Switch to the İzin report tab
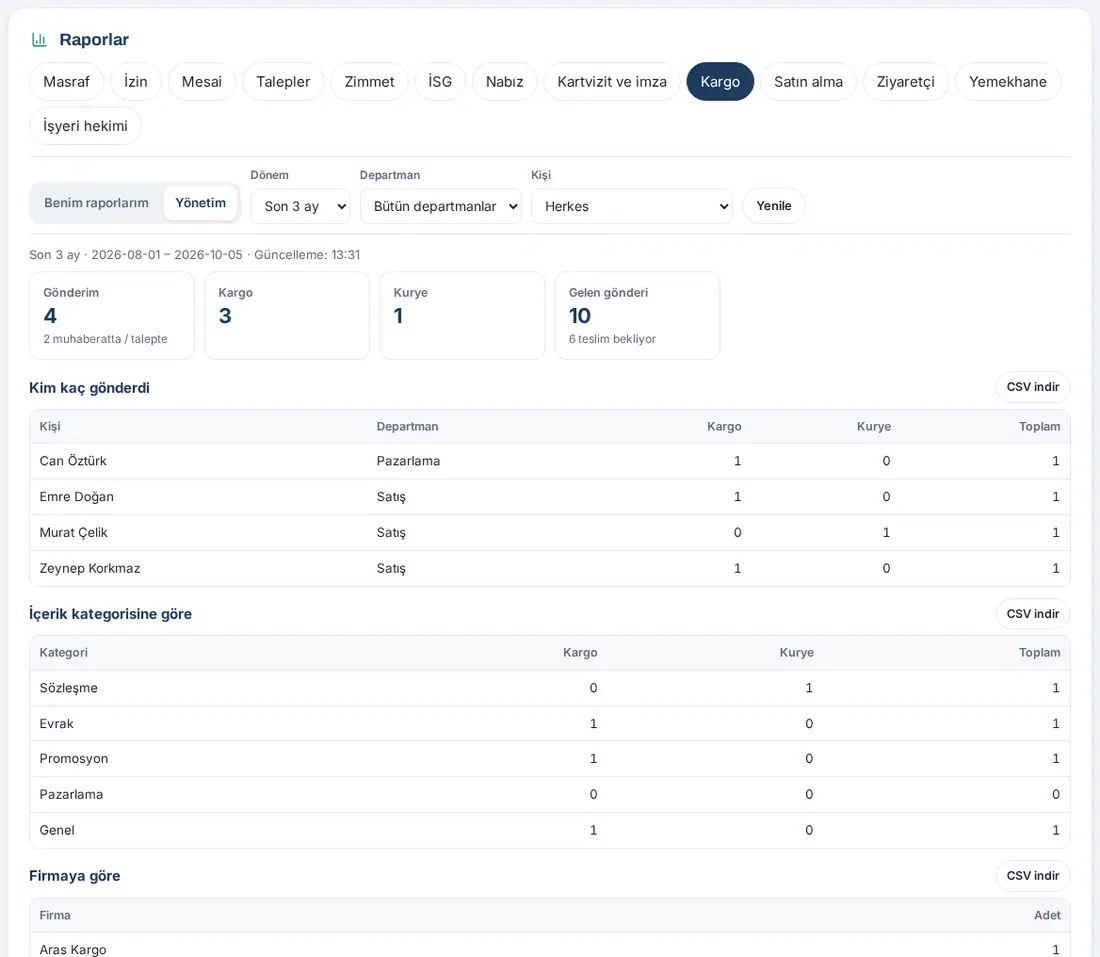The height and width of the screenshot is (957, 1100). click(x=135, y=81)
